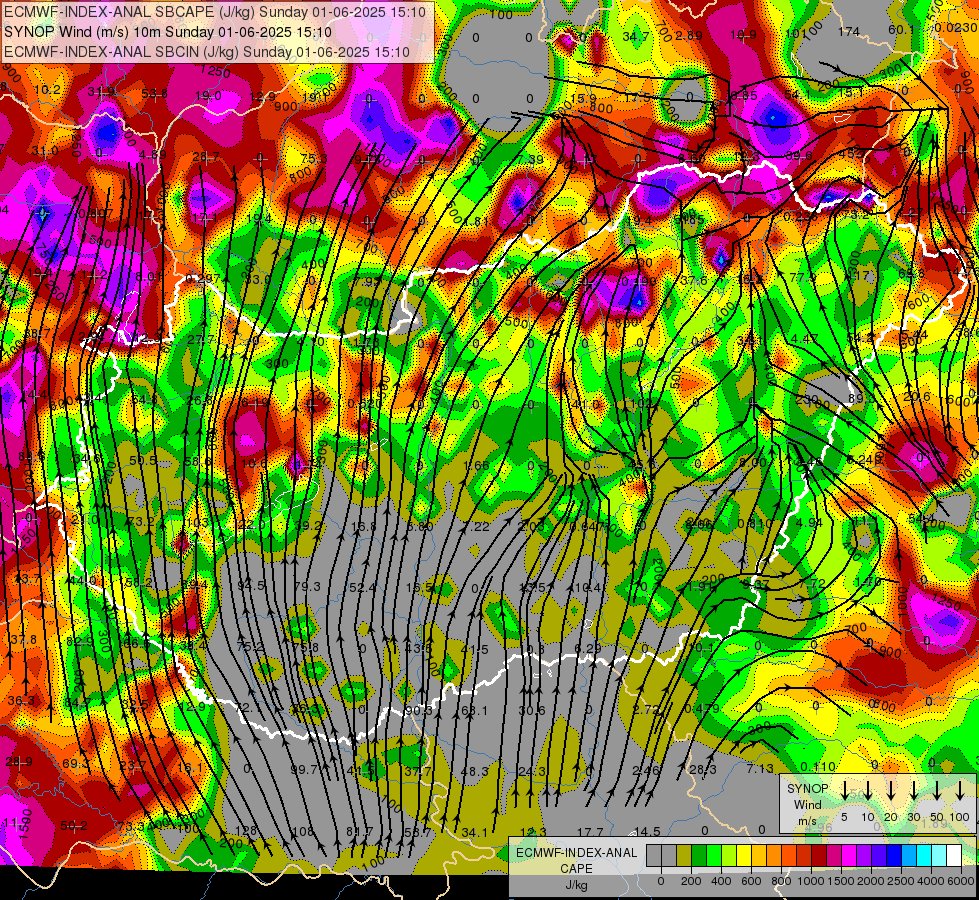Click the 99.7 value on the map
The width and height of the screenshot is (979, 900).
304,769
